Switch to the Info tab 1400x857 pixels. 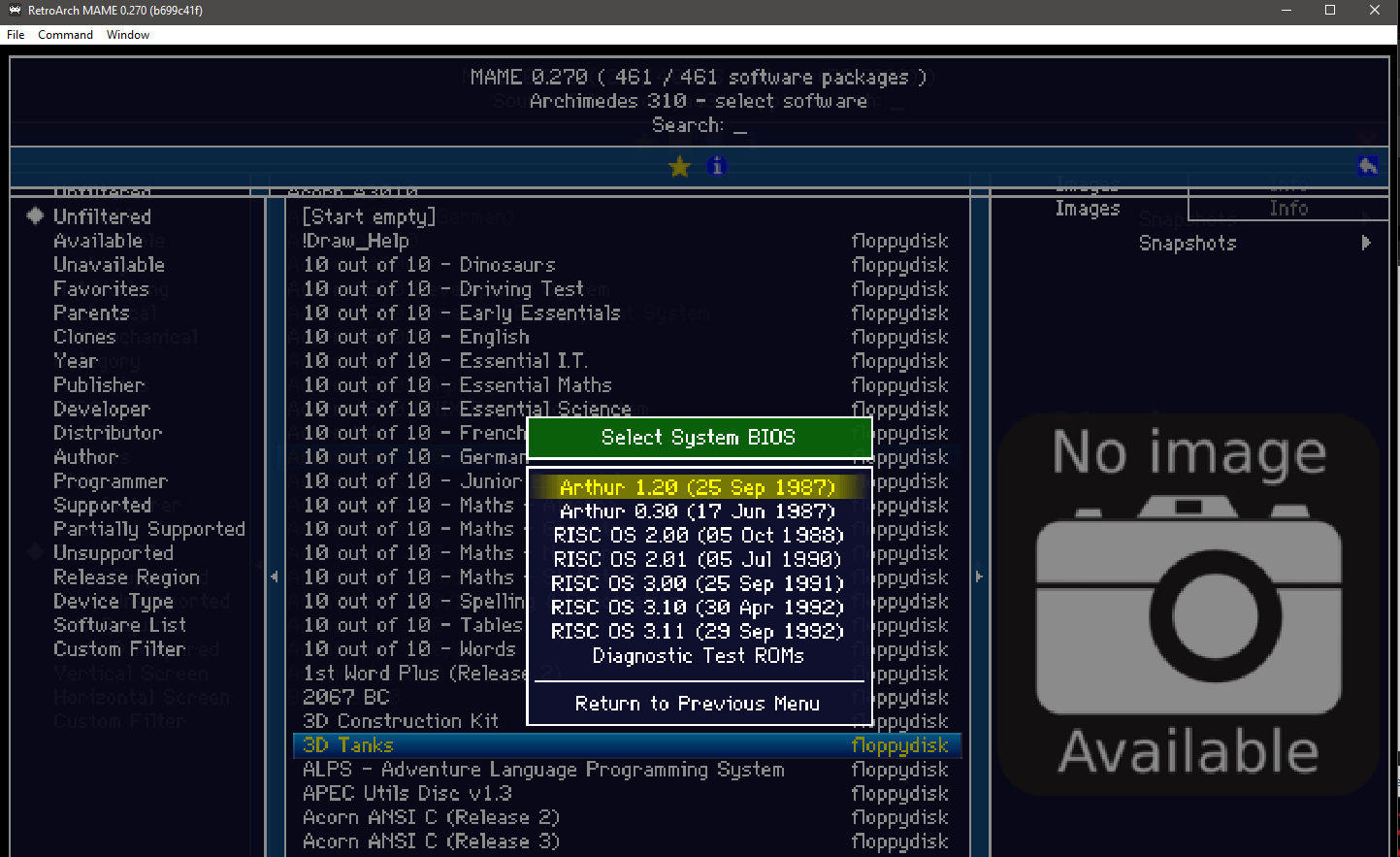tap(1288, 209)
